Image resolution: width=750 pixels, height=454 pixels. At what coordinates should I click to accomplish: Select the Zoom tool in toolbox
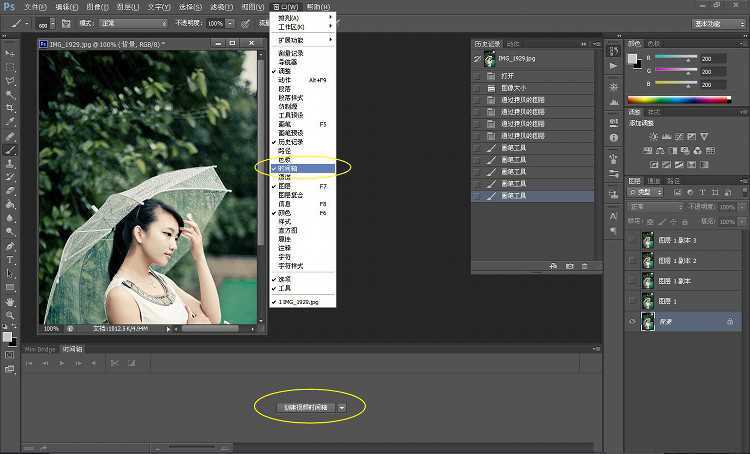pyautogui.click(x=10, y=316)
